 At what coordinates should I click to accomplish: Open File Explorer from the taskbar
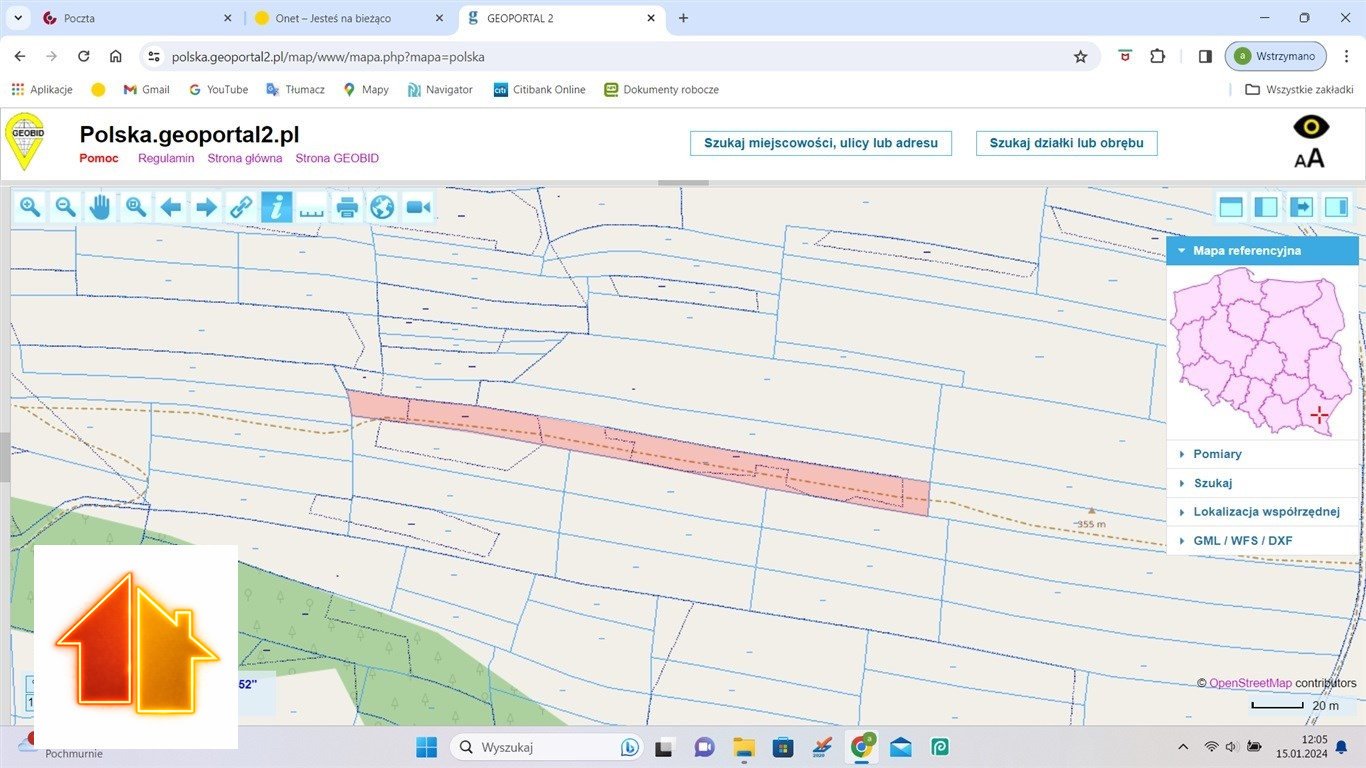[x=743, y=747]
